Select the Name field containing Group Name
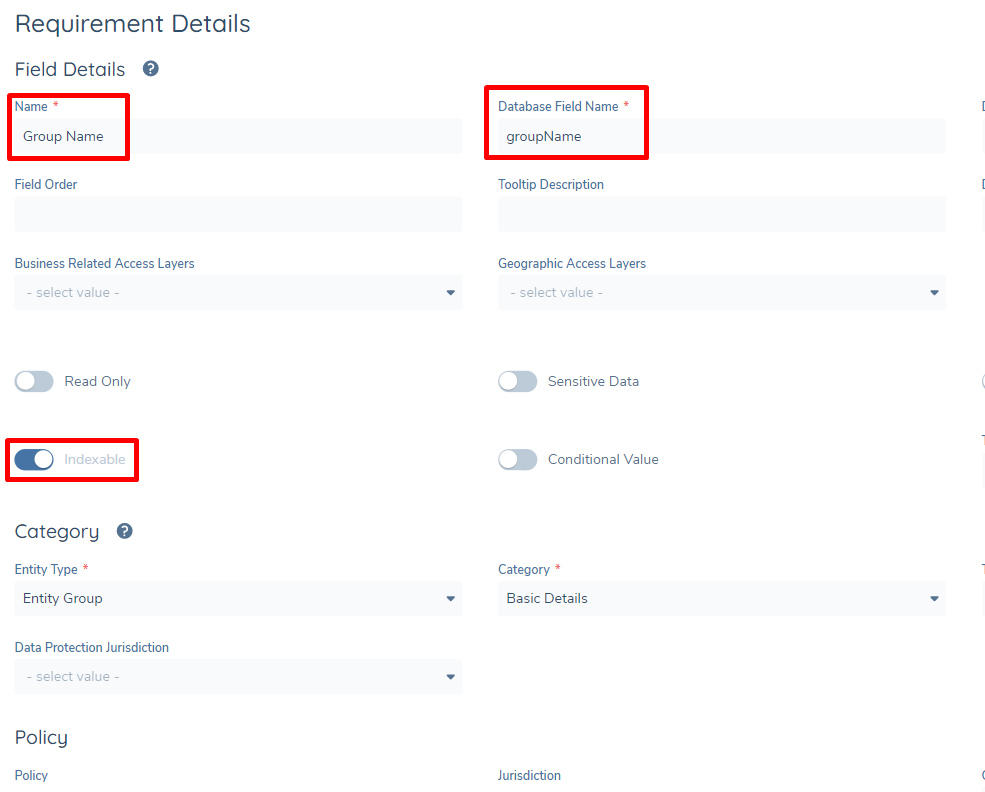 [238, 135]
